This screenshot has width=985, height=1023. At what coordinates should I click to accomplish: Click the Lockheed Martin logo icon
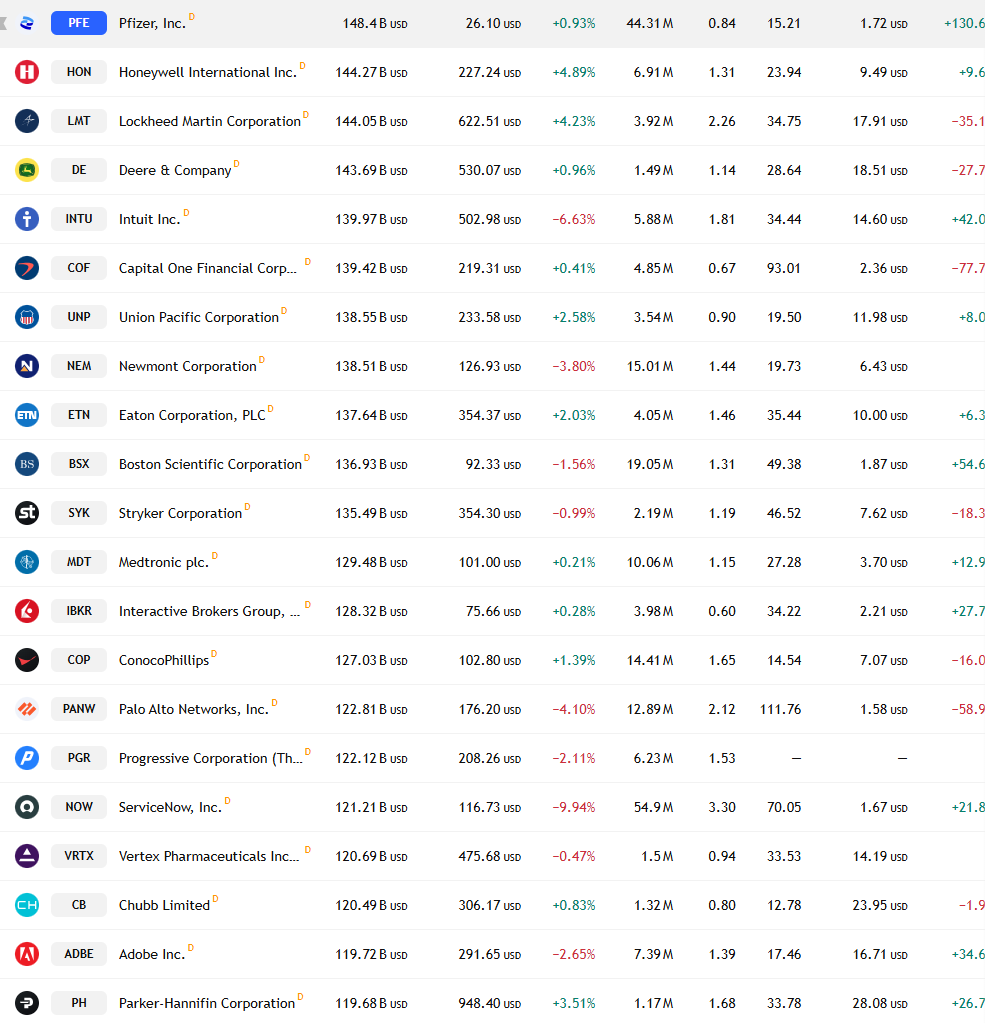click(x=27, y=121)
